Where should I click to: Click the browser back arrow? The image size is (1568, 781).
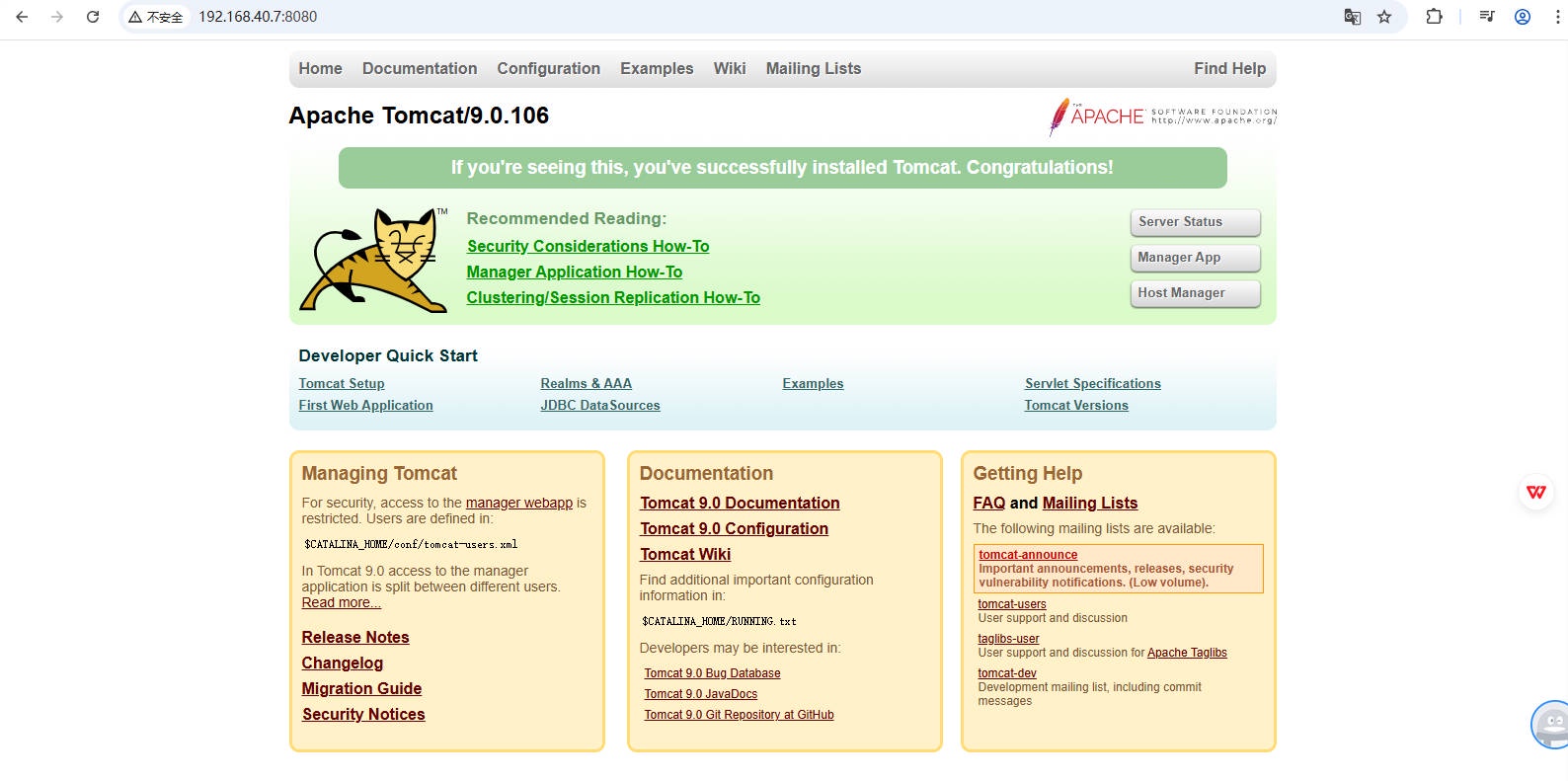[x=22, y=17]
